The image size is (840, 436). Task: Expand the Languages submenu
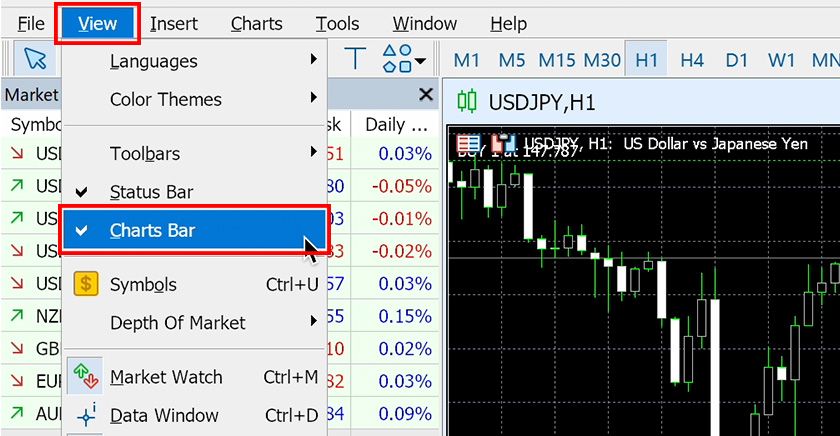pos(153,62)
